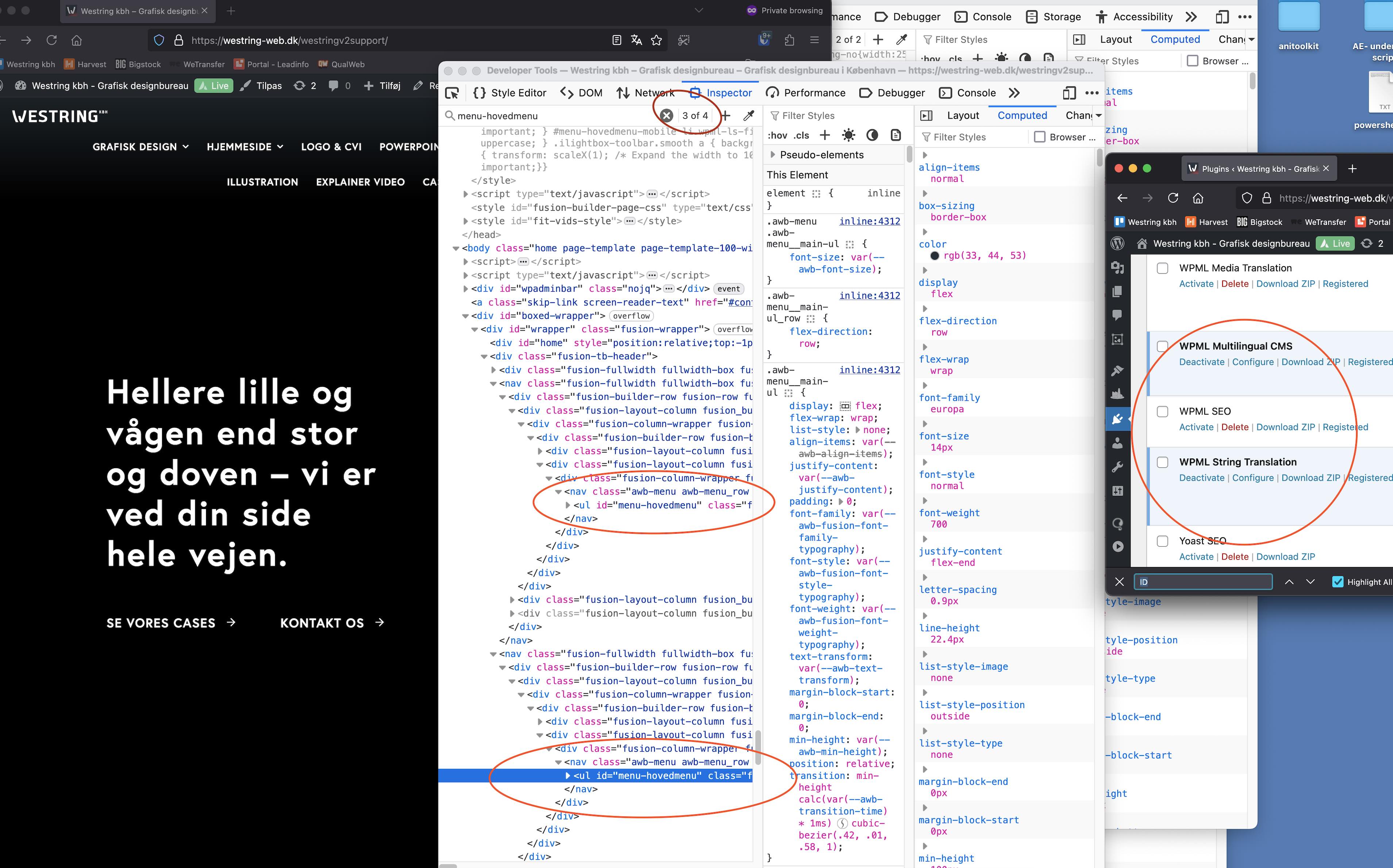
Task: Bookmark this page with the star icon
Action: (x=657, y=40)
